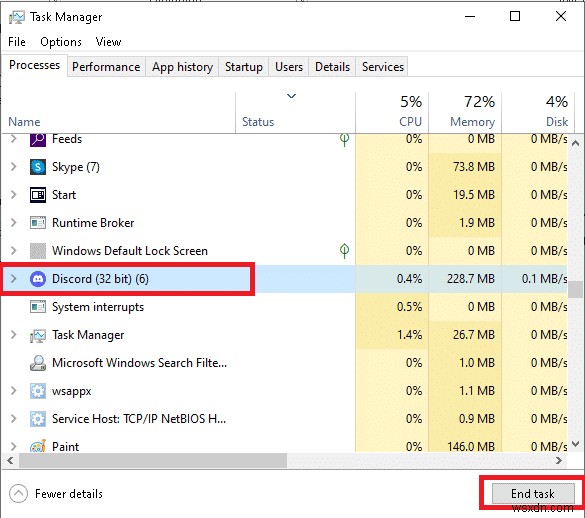Click the Skype app icon
This screenshot has width=585, height=518.
tap(38, 167)
